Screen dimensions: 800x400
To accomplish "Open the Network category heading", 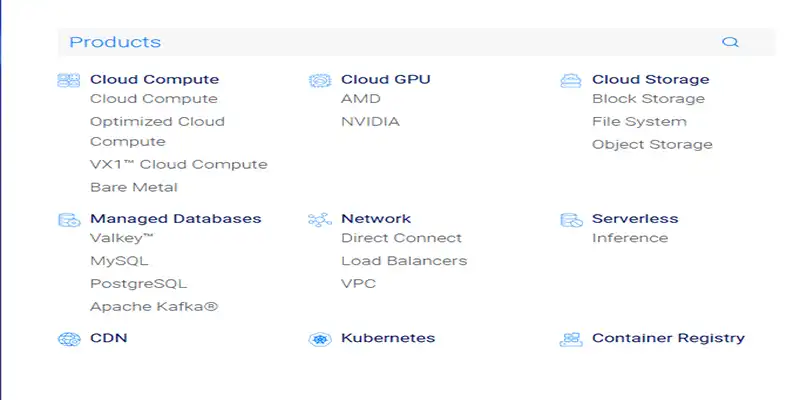I will point(376,218).
